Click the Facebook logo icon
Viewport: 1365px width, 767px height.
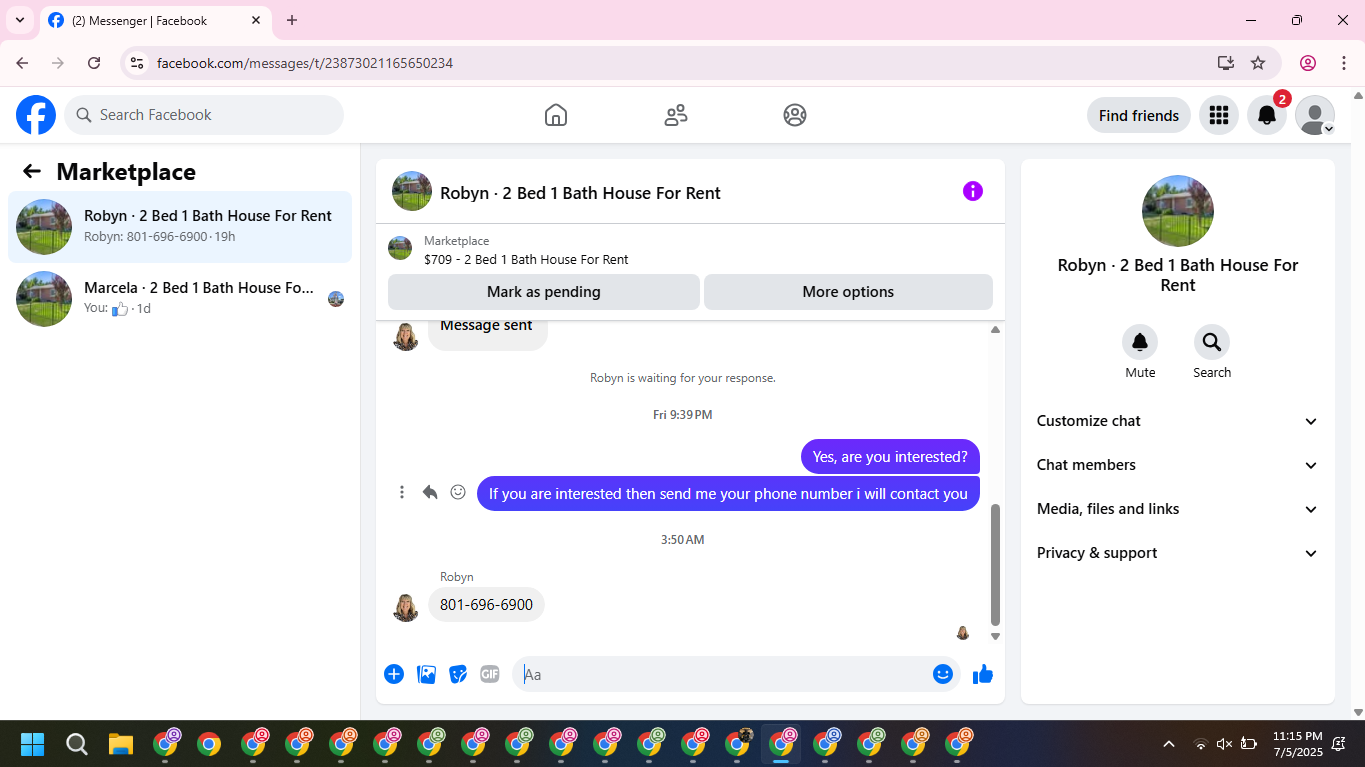tap(36, 115)
